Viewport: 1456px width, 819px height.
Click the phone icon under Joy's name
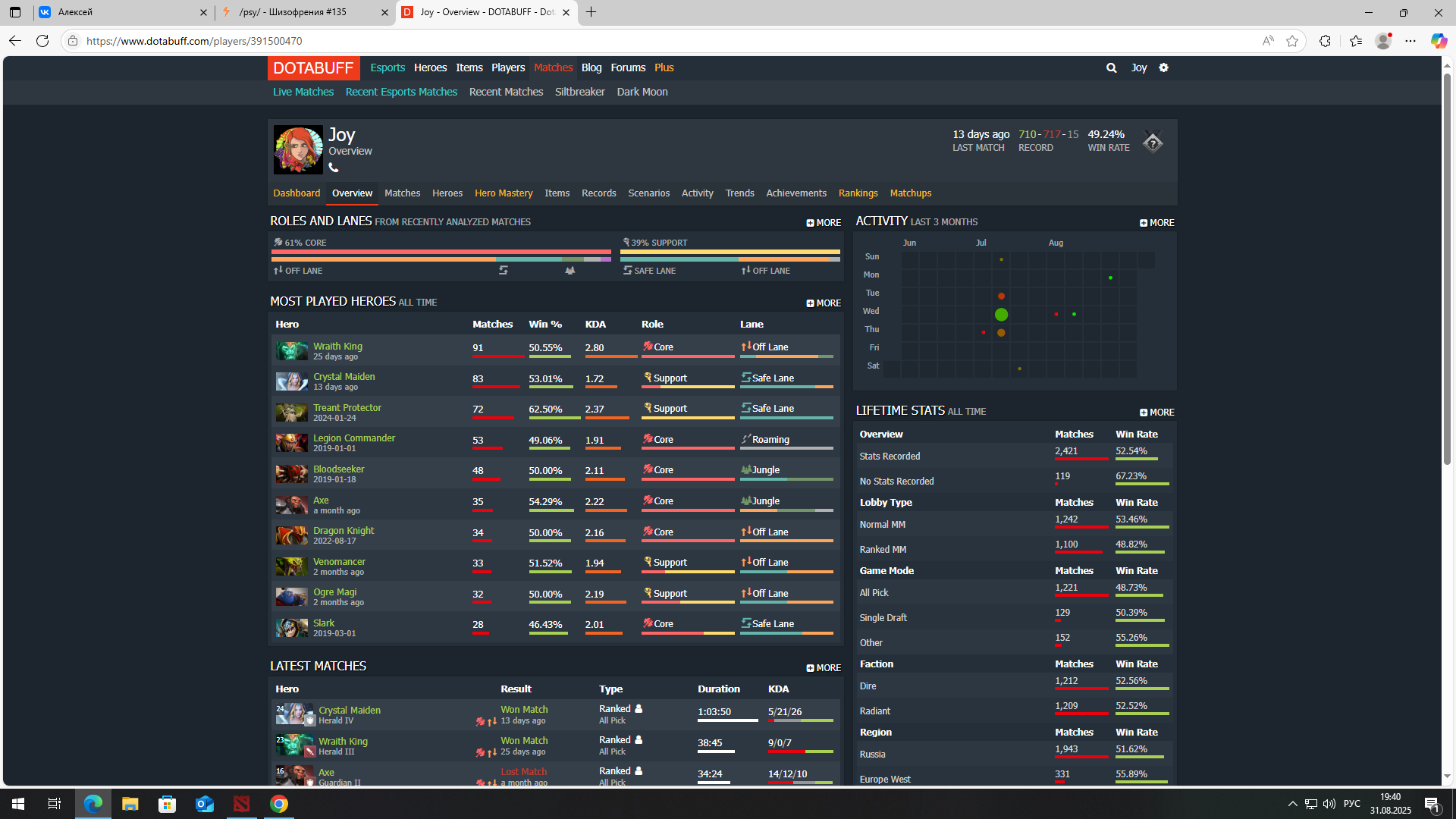click(333, 168)
